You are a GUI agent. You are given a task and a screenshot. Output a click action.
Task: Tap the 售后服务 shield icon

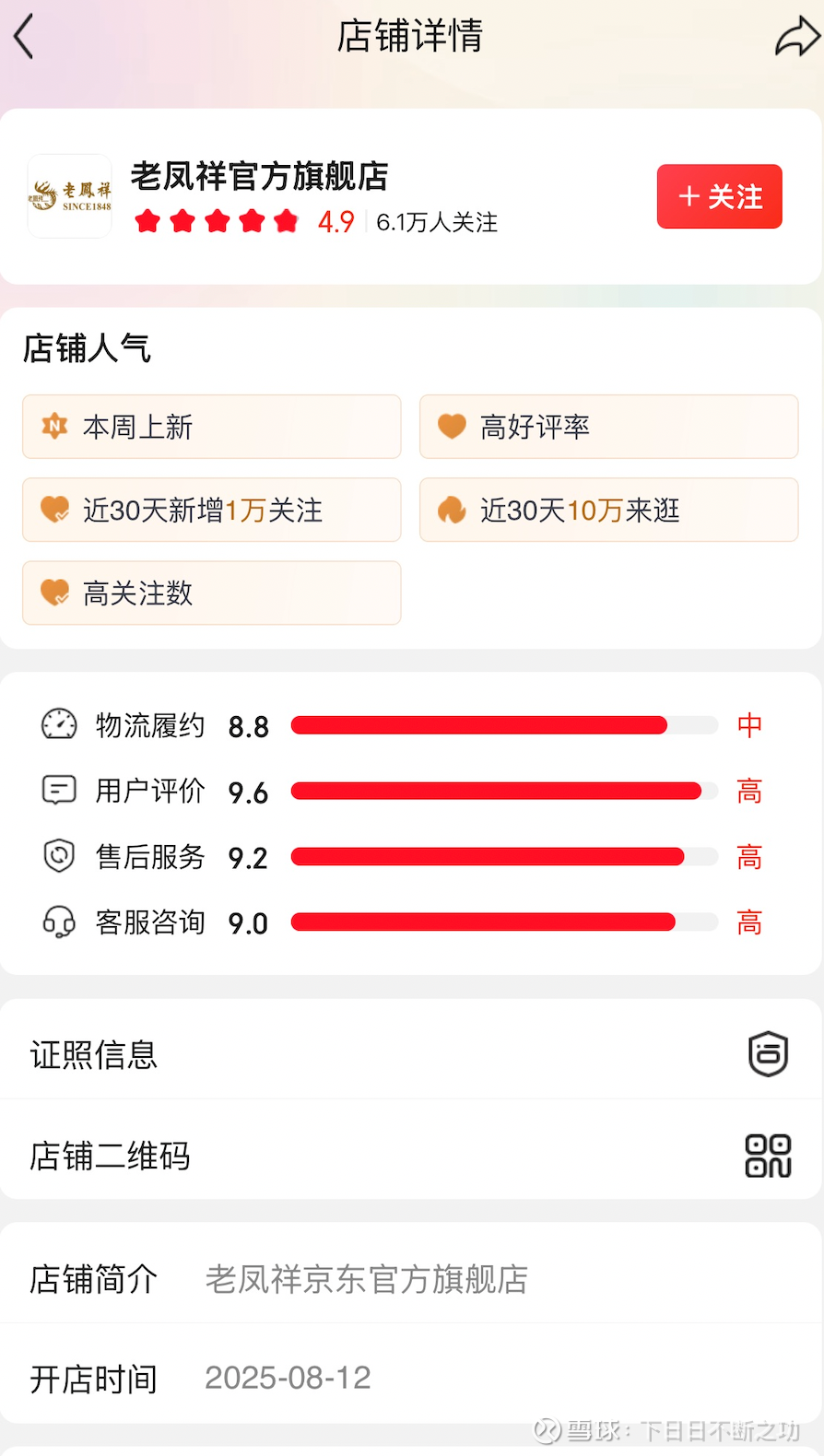click(59, 856)
